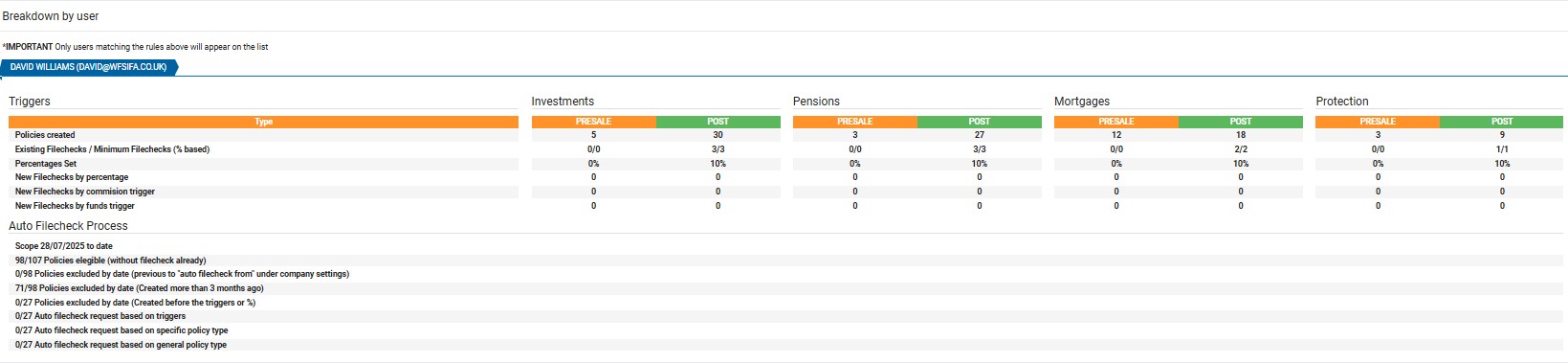
Task: Click Protection PRESALE column header
Action: 1378,122
